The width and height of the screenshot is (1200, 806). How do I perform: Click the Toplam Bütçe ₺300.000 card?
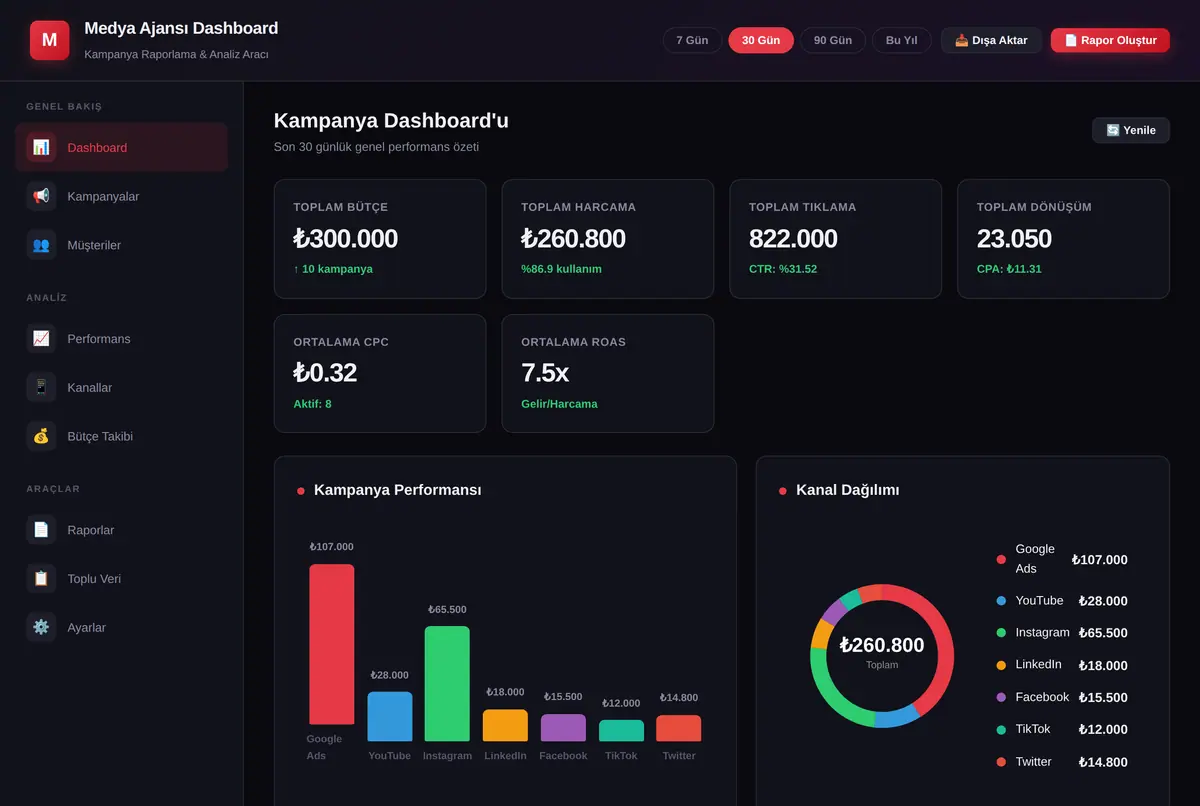click(x=380, y=239)
